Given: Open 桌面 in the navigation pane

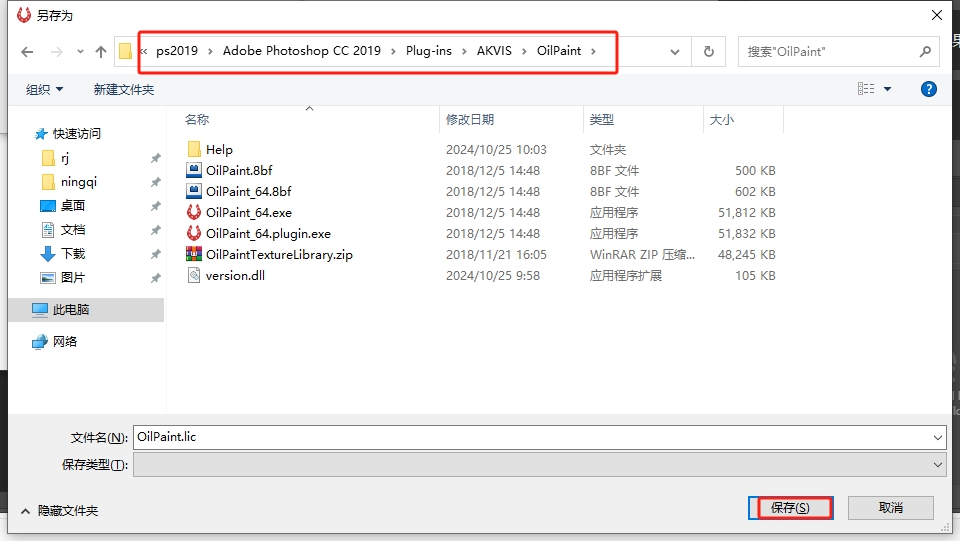Looking at the screenshot, I should [x=73, y=206].
